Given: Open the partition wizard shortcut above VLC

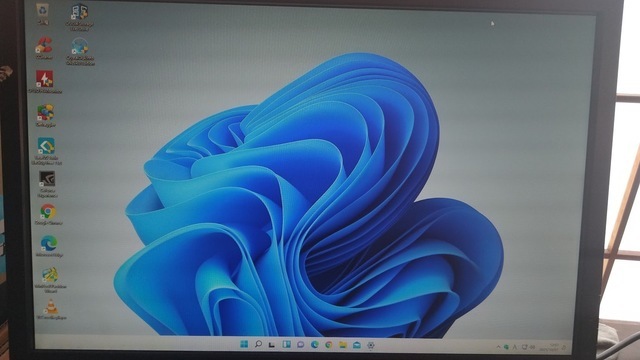Looking at the screenshot, I should (x=50, y=280).
